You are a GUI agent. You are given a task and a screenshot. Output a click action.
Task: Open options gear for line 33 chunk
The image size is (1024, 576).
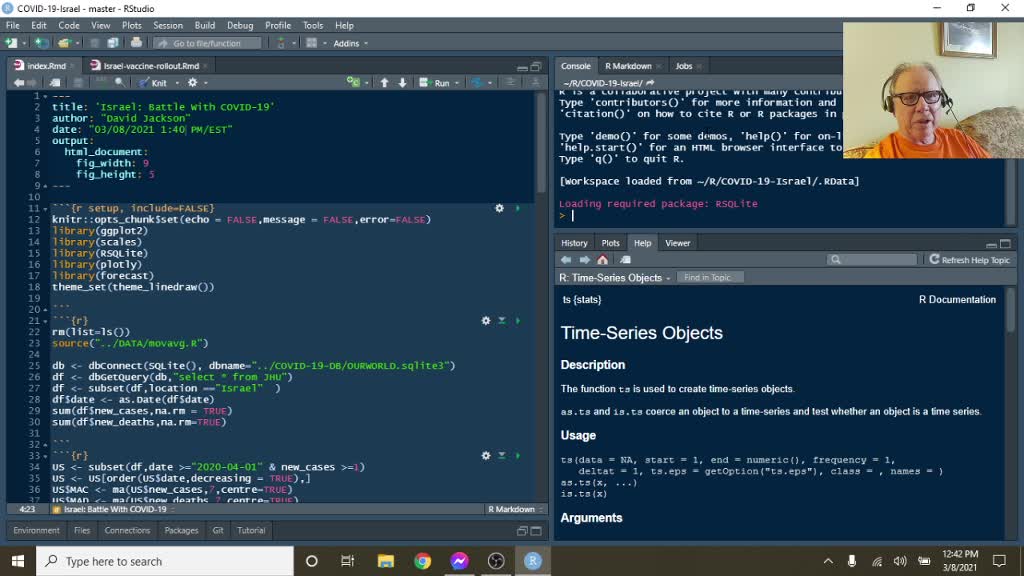486,456
